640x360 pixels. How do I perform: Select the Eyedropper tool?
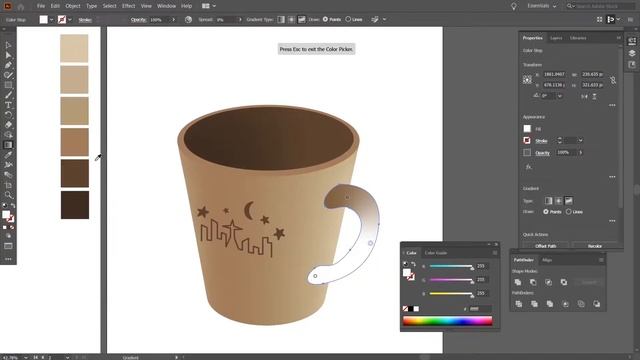click(8, 155)
